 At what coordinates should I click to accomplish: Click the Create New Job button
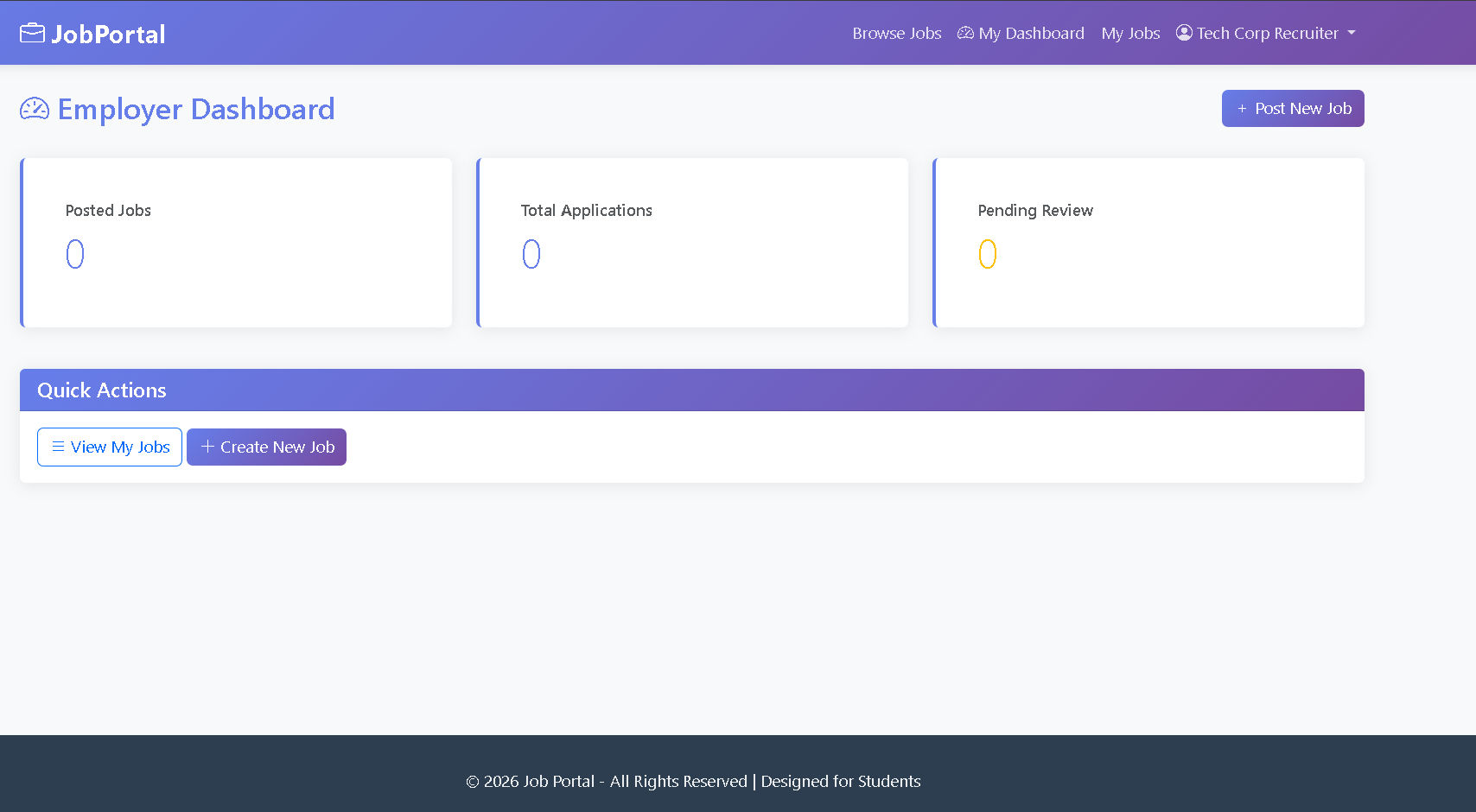point(266,447)
